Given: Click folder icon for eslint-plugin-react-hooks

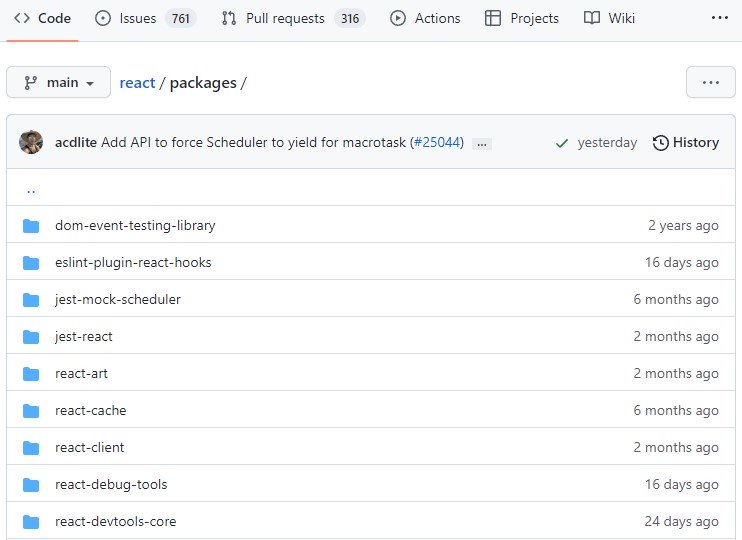Looking at the screenshot, I should [31, 263].
